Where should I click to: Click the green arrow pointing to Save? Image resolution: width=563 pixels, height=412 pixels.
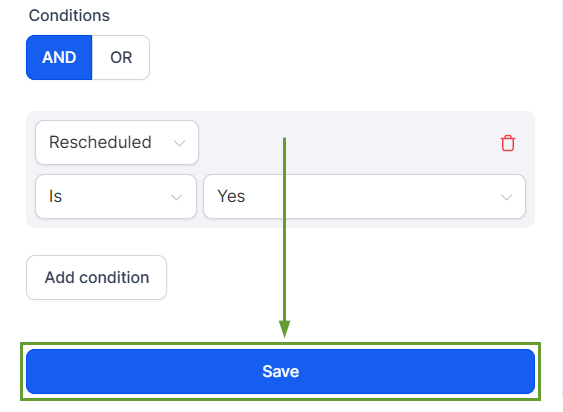pos(284,237)
